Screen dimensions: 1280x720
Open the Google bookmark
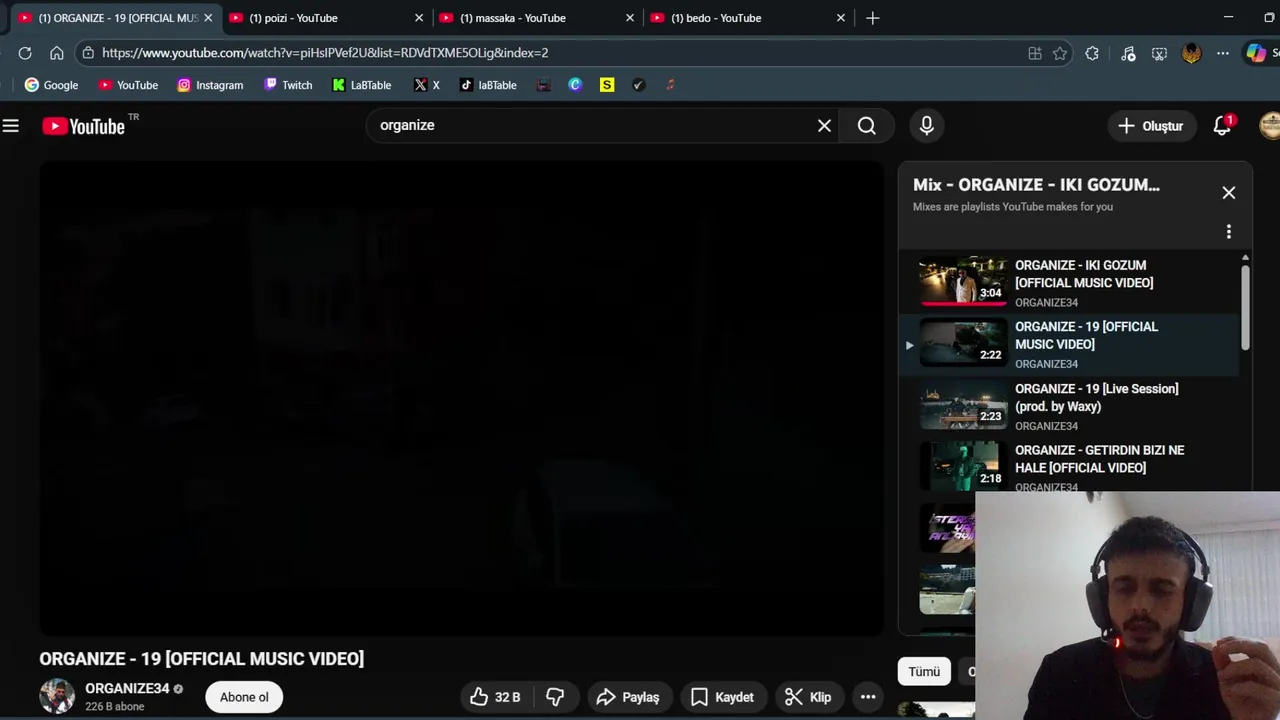pyautogui.click(x=51, y=85)
